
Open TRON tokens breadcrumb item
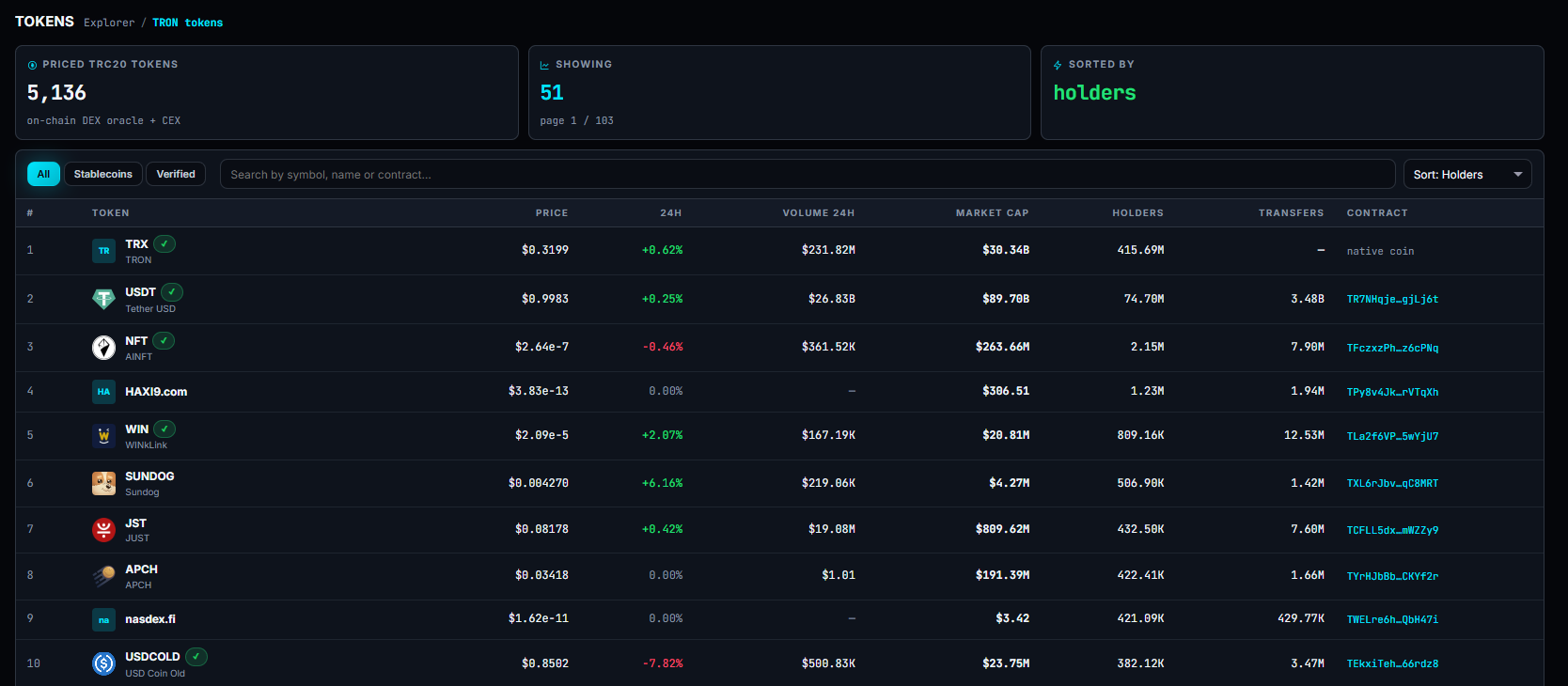(x=187, y=23)
